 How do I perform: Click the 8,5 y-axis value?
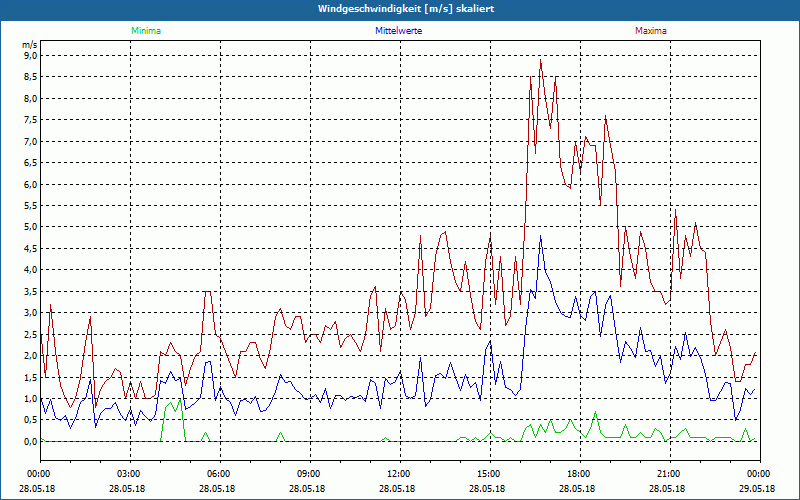[32, 77]
